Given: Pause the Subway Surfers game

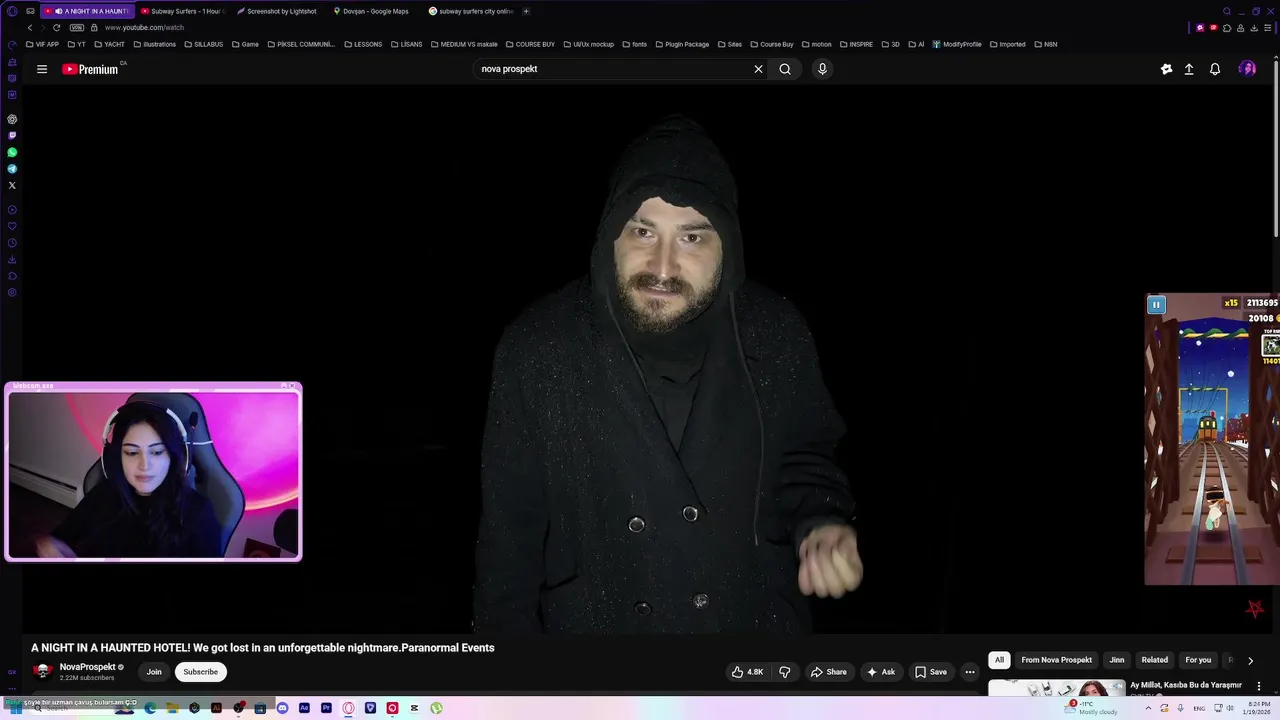Looking at the screenshot, I should tap(1156, 305).
